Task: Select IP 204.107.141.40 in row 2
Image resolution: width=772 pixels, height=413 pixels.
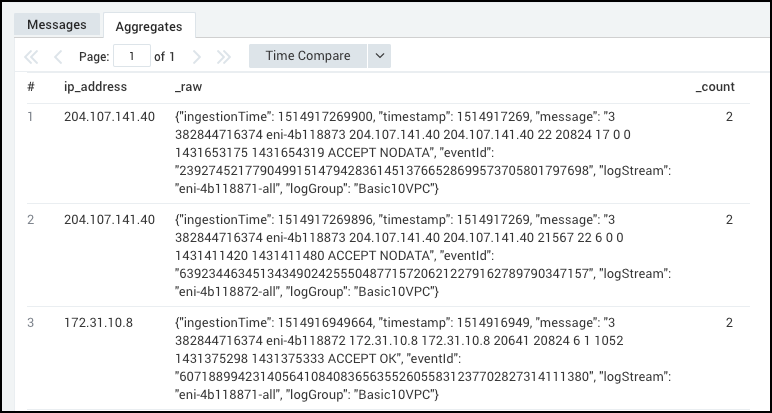Action: pyautogui.click(x=109, y=219)
